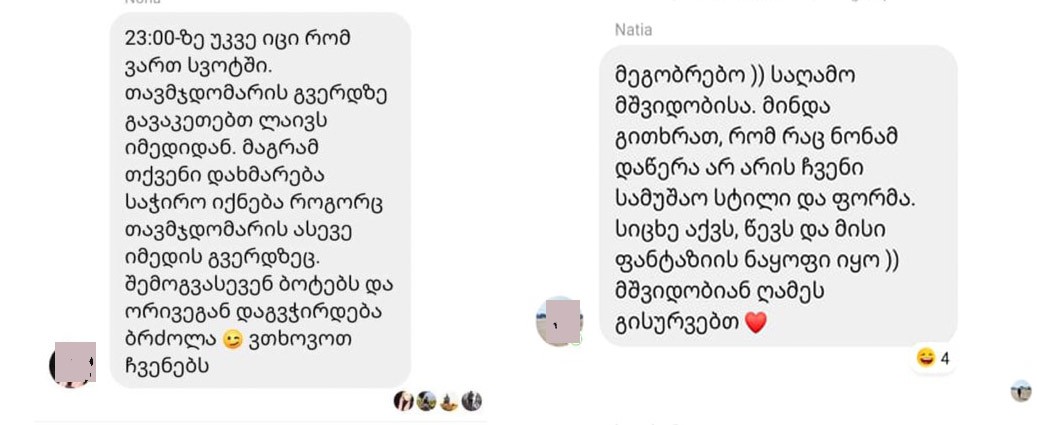Click the word ჩვენებს ending the left message
The width and height of the screenshot is (1037, 425).
[x=167, y=366]
